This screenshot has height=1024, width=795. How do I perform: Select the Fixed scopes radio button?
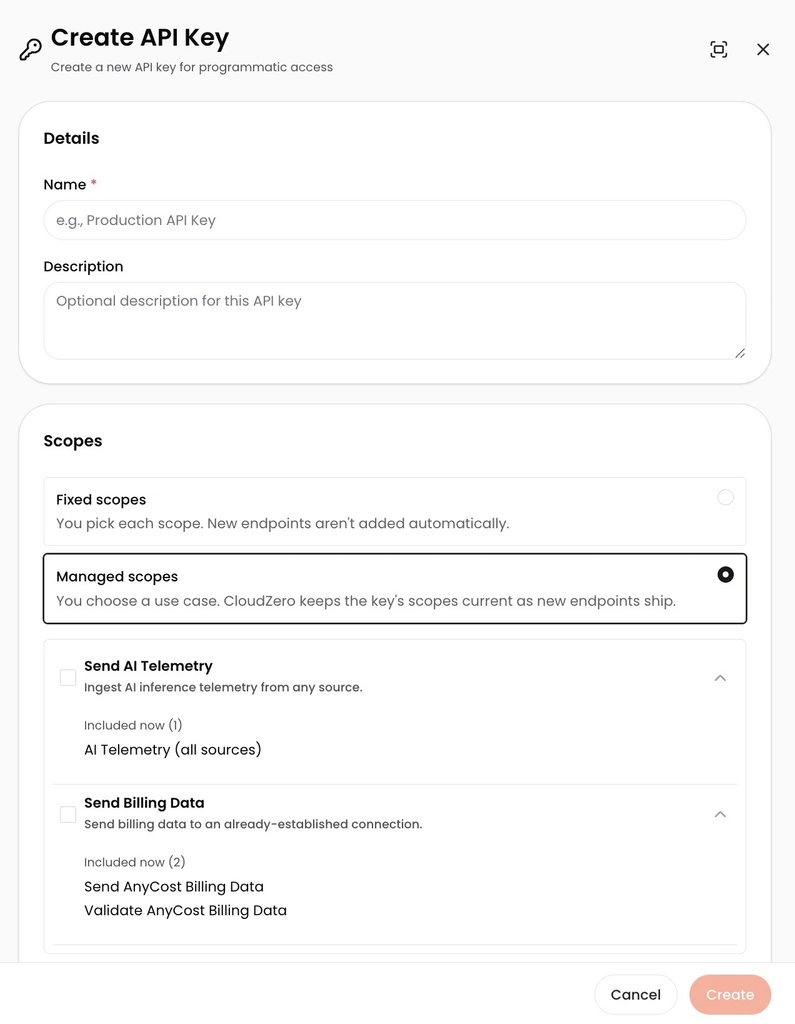coord(725,498)
